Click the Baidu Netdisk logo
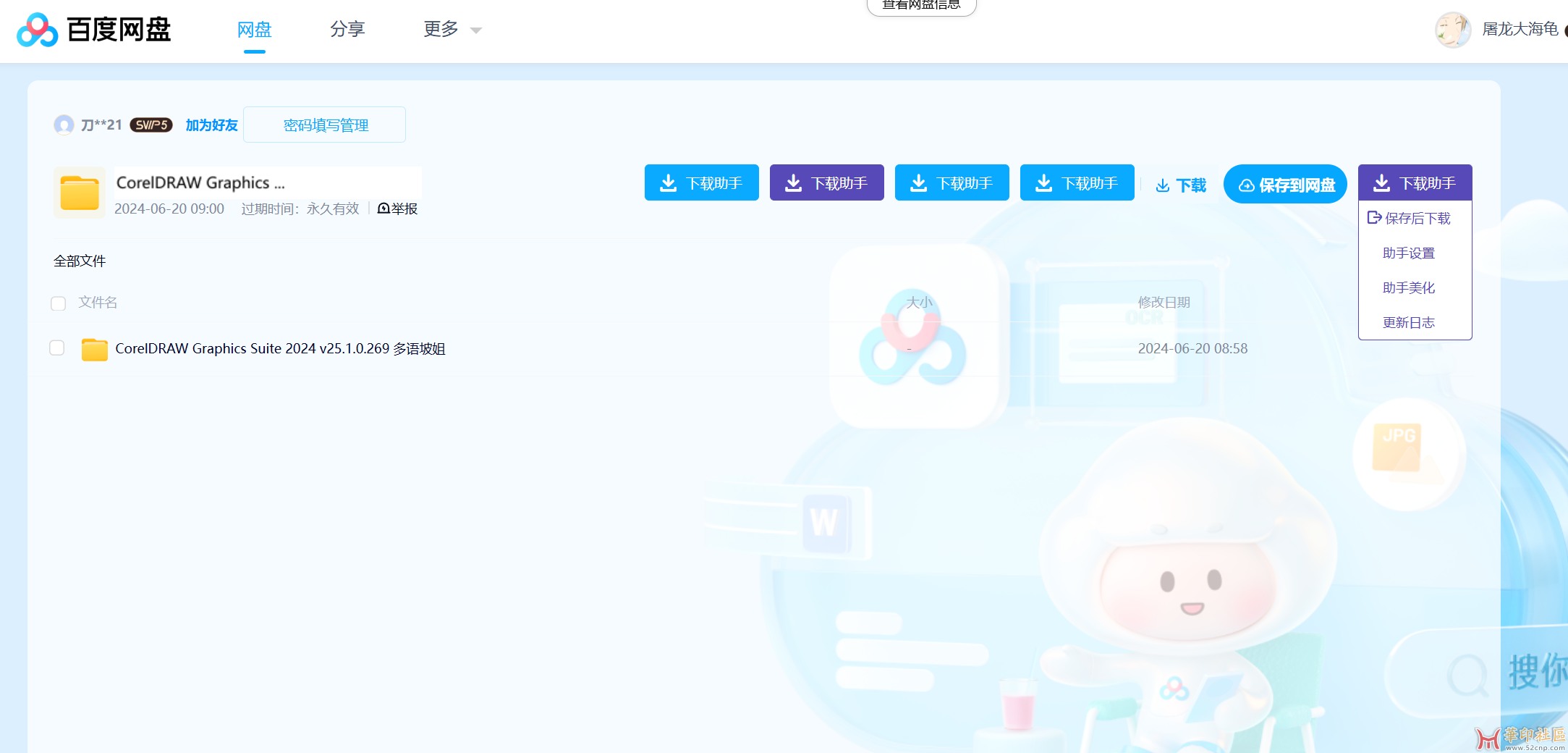Viewport: 1568px width, 753px height. click(x=94, y=30)
